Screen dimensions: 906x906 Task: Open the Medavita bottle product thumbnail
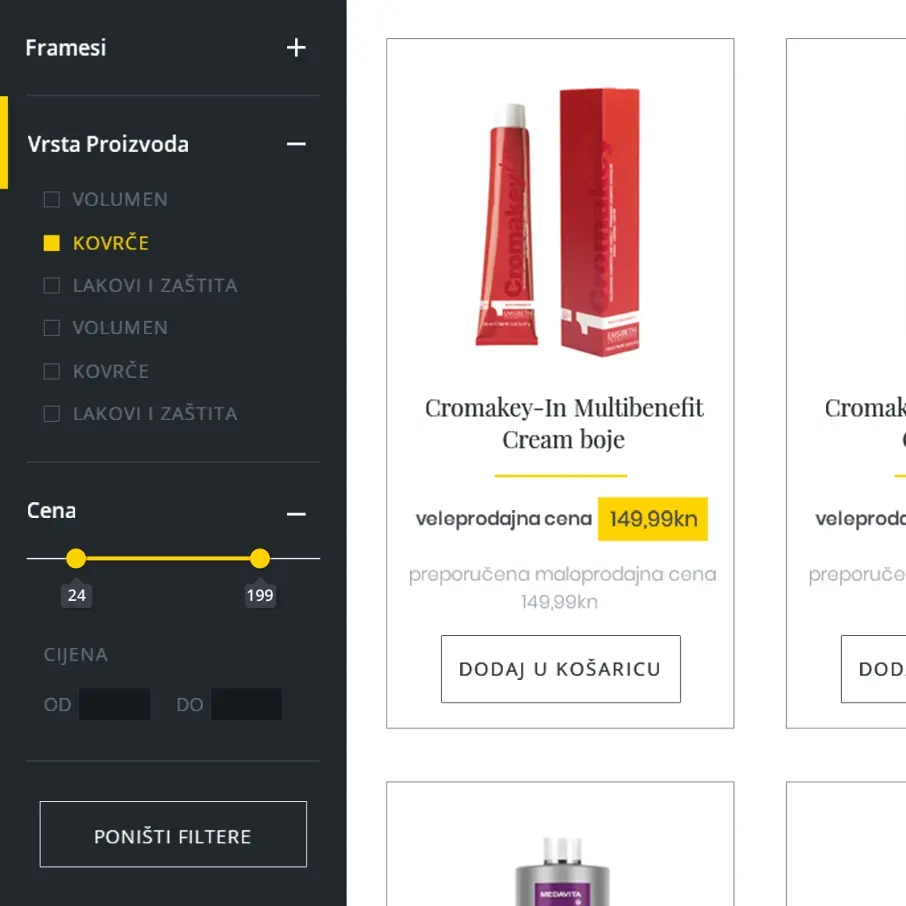point(560,870)
